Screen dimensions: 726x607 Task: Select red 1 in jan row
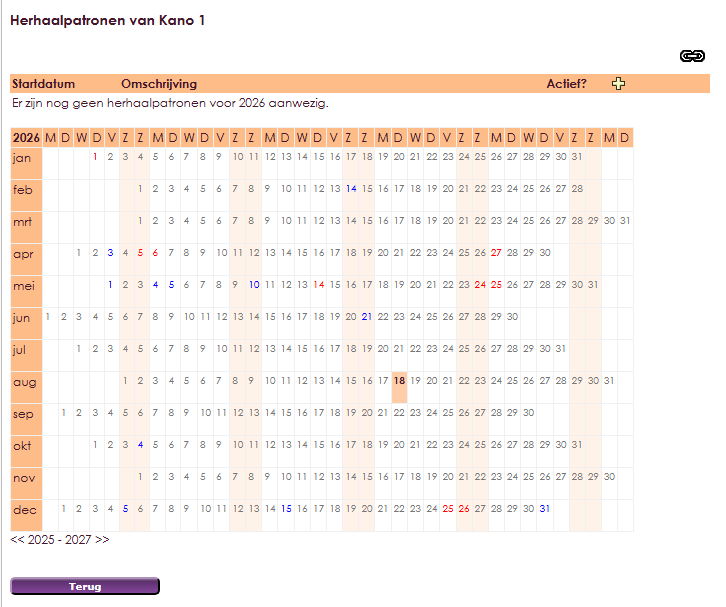click(x=95, y=157)
